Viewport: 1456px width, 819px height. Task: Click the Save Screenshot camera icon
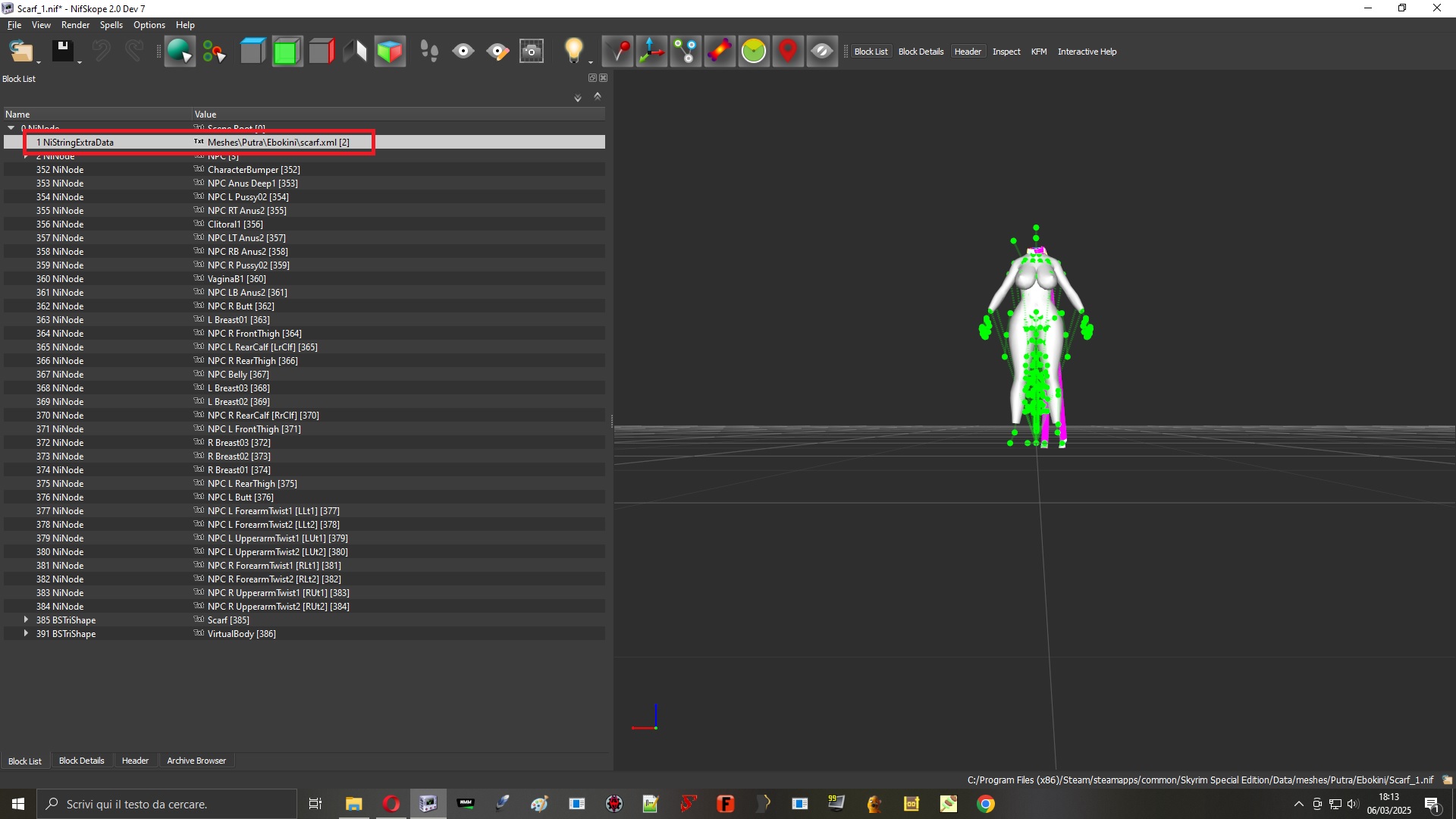click(x=532, y=52)
